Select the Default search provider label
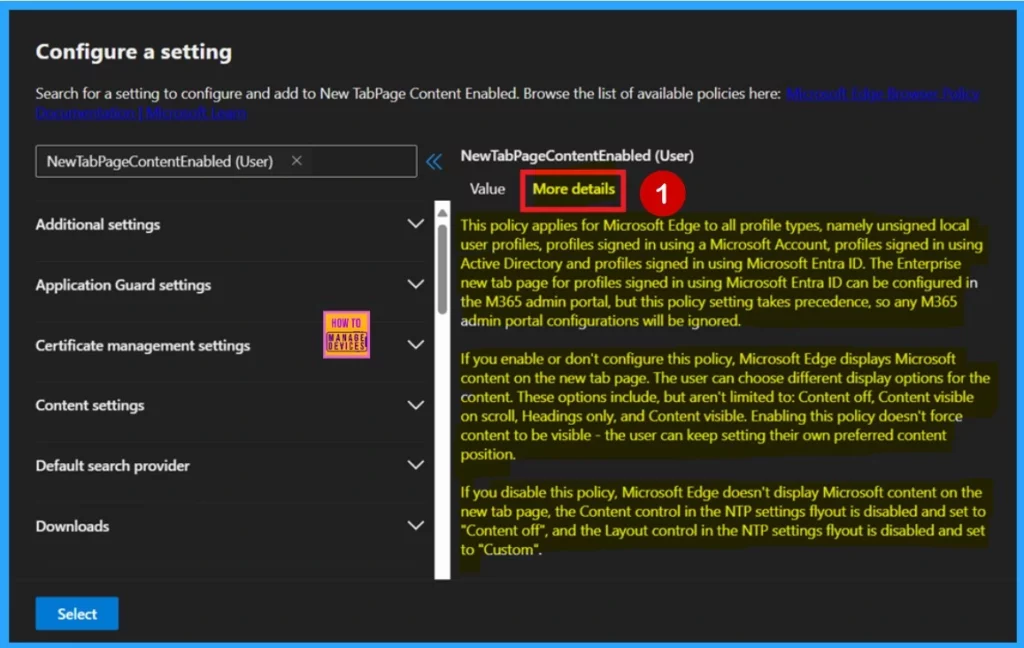The height and width of the screenshot is (648, 1024). [112, 465]
